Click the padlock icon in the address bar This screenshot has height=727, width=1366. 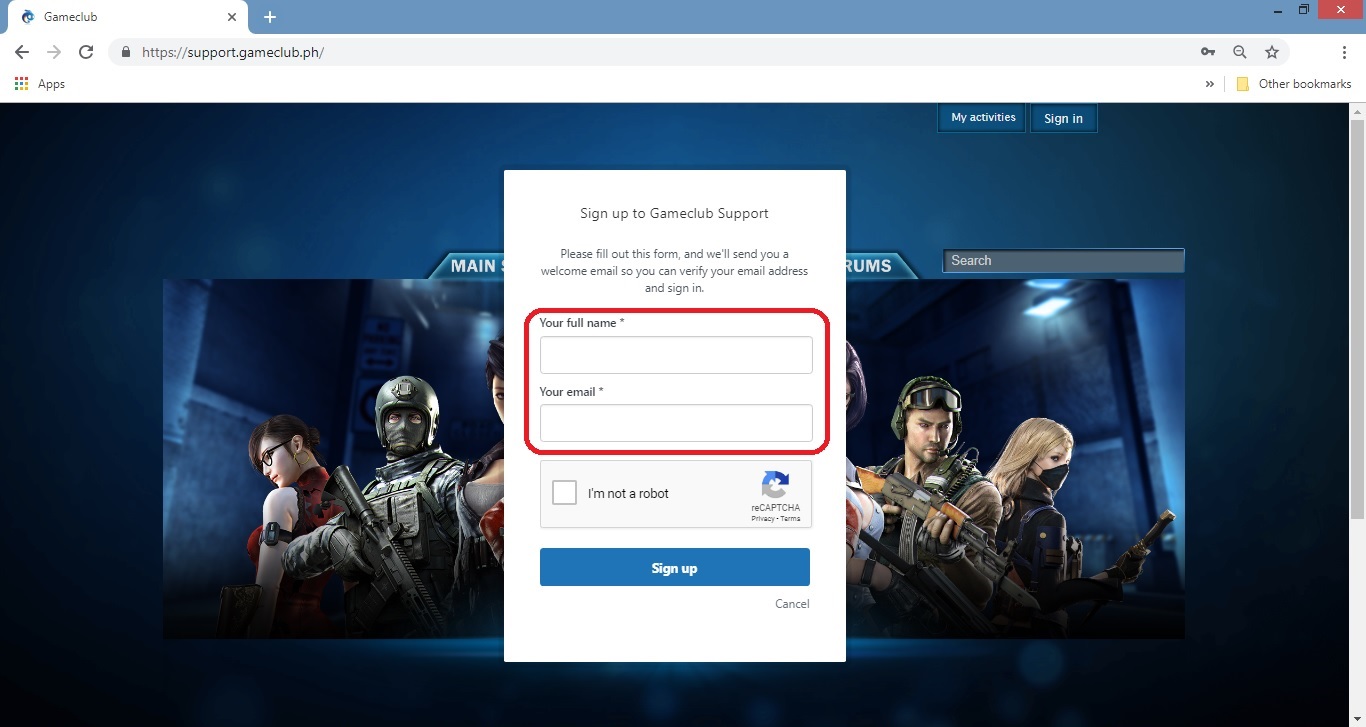pyautogui.click(x=125, y=51)
